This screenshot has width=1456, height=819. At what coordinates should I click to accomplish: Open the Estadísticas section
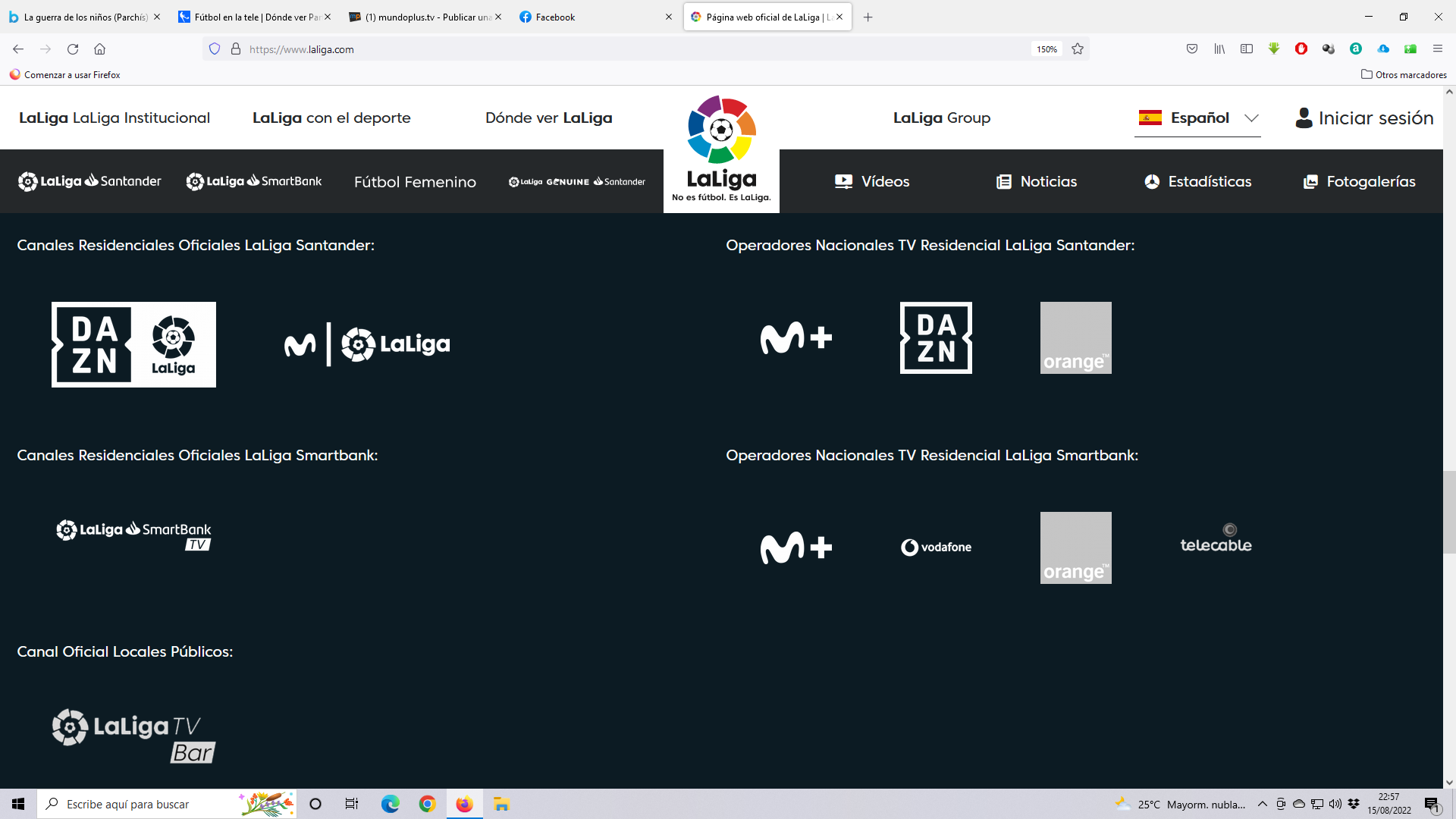coord(1198,181)
